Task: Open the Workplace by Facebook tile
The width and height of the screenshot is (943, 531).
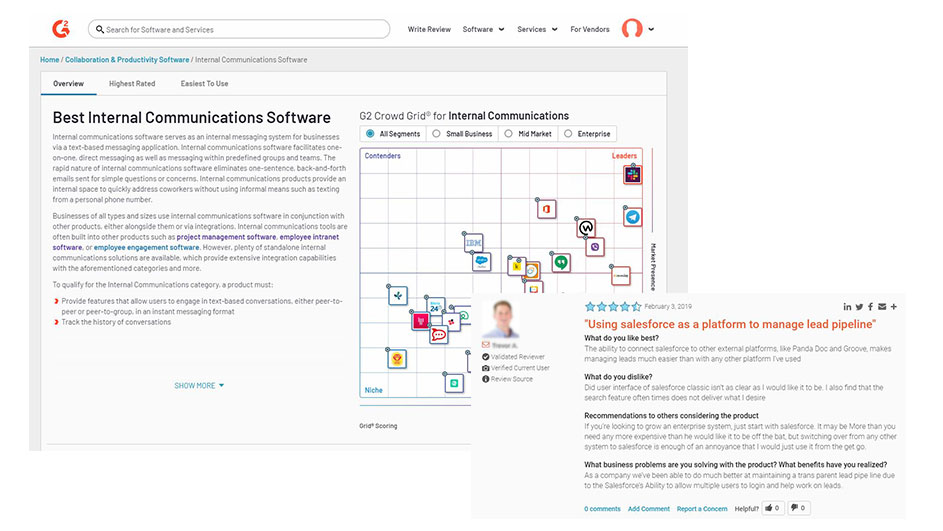Action: pos(586,228)
